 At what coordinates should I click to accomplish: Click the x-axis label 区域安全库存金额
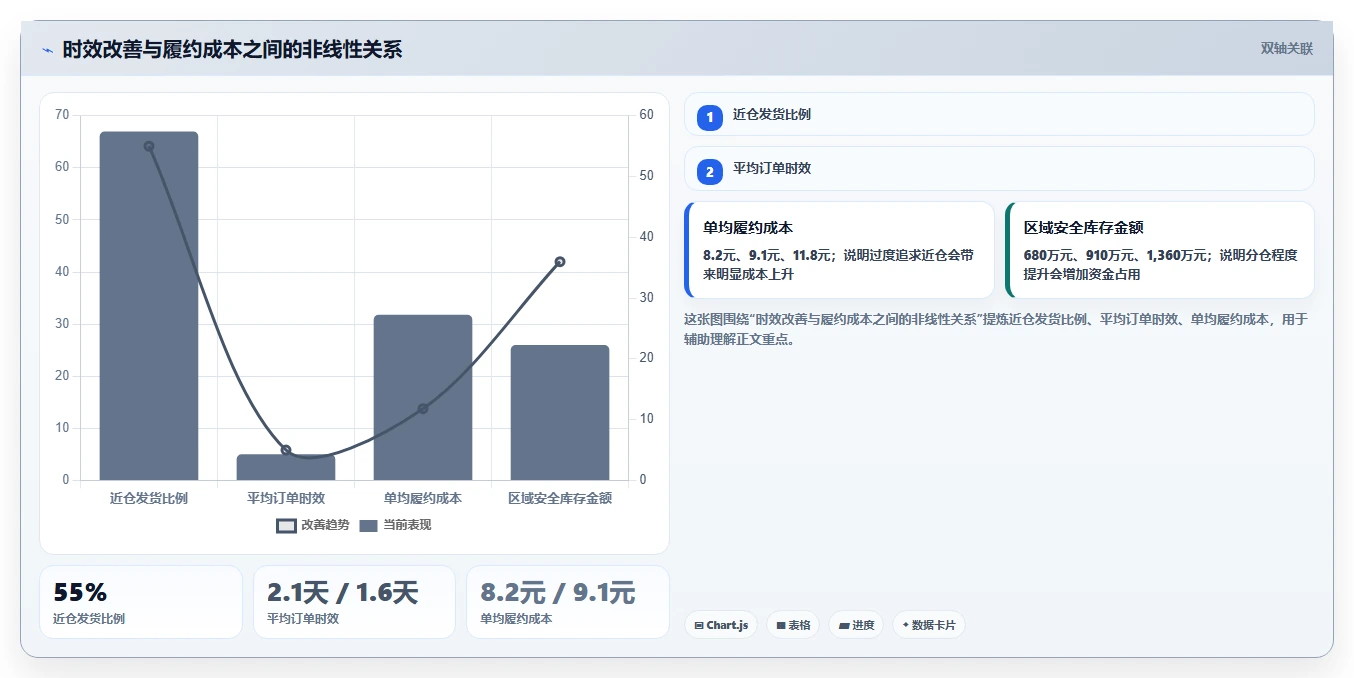tap(560, 497)
